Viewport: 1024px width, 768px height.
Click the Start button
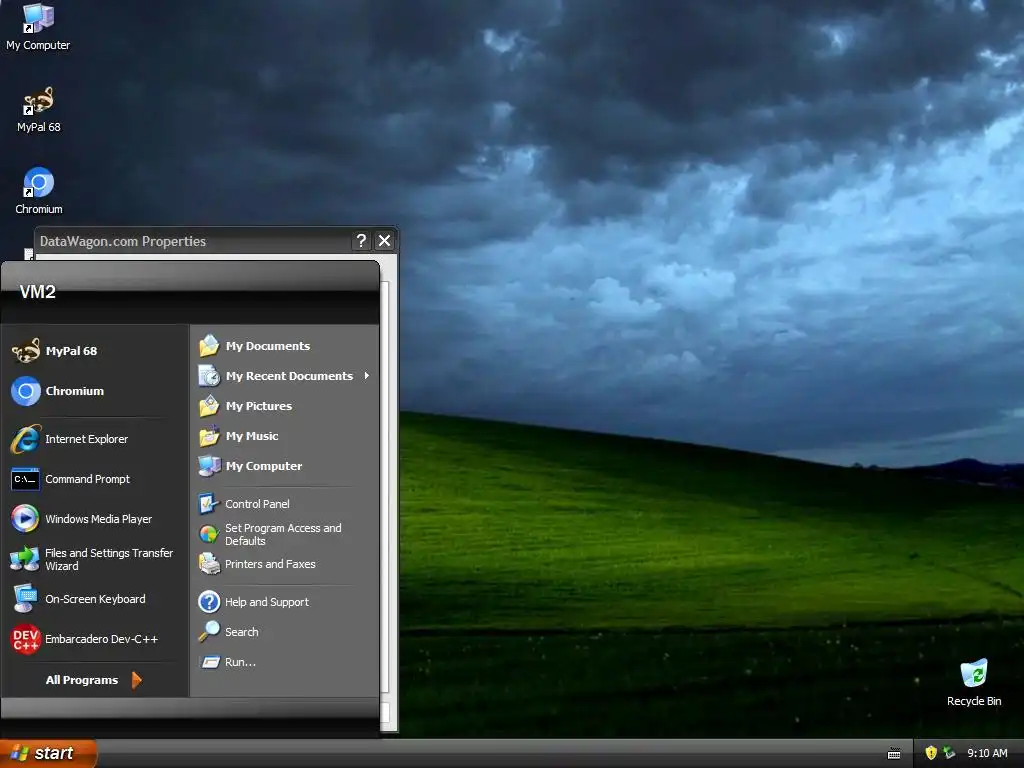[48, 753]
